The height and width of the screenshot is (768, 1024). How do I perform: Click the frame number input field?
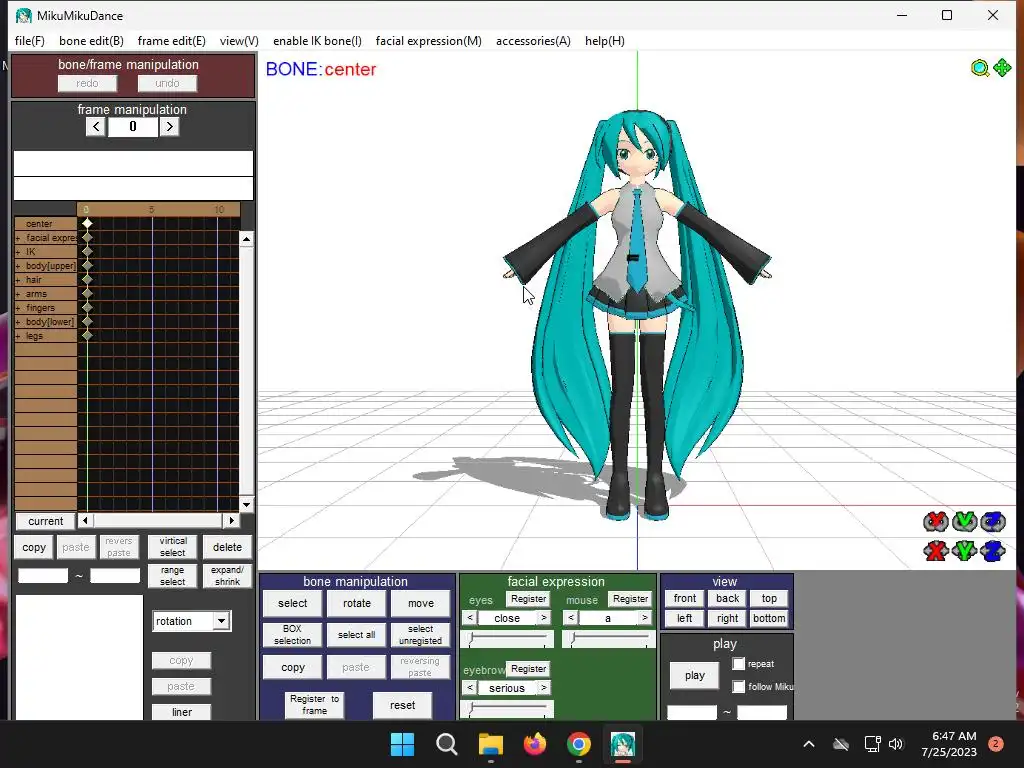pyautogui.click(x=133, y=127)
